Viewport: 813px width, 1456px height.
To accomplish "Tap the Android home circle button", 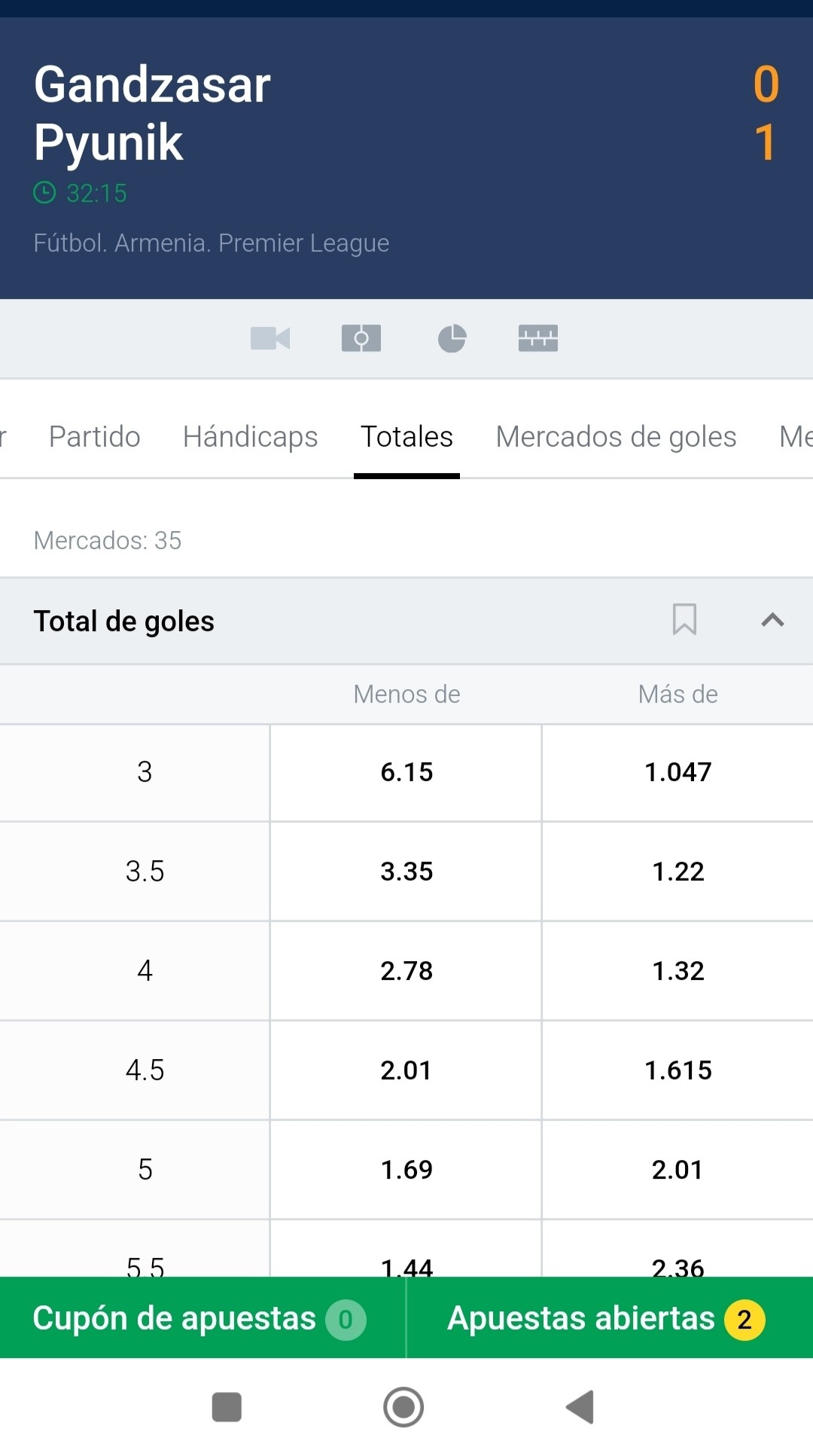I will pyautogui.click(x=403, y=1406).
